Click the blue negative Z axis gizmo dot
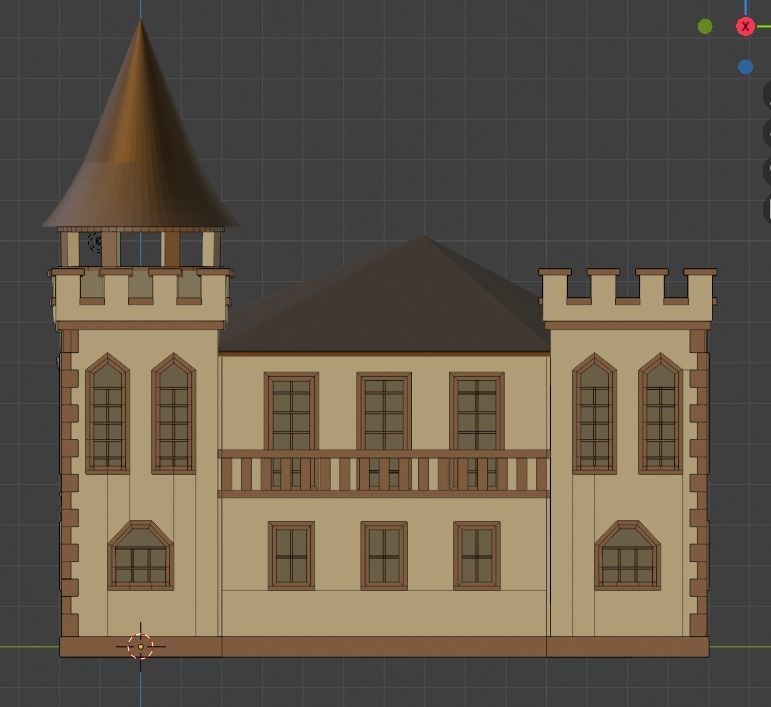The image size is (771, 707). click(x=745, y=67)
